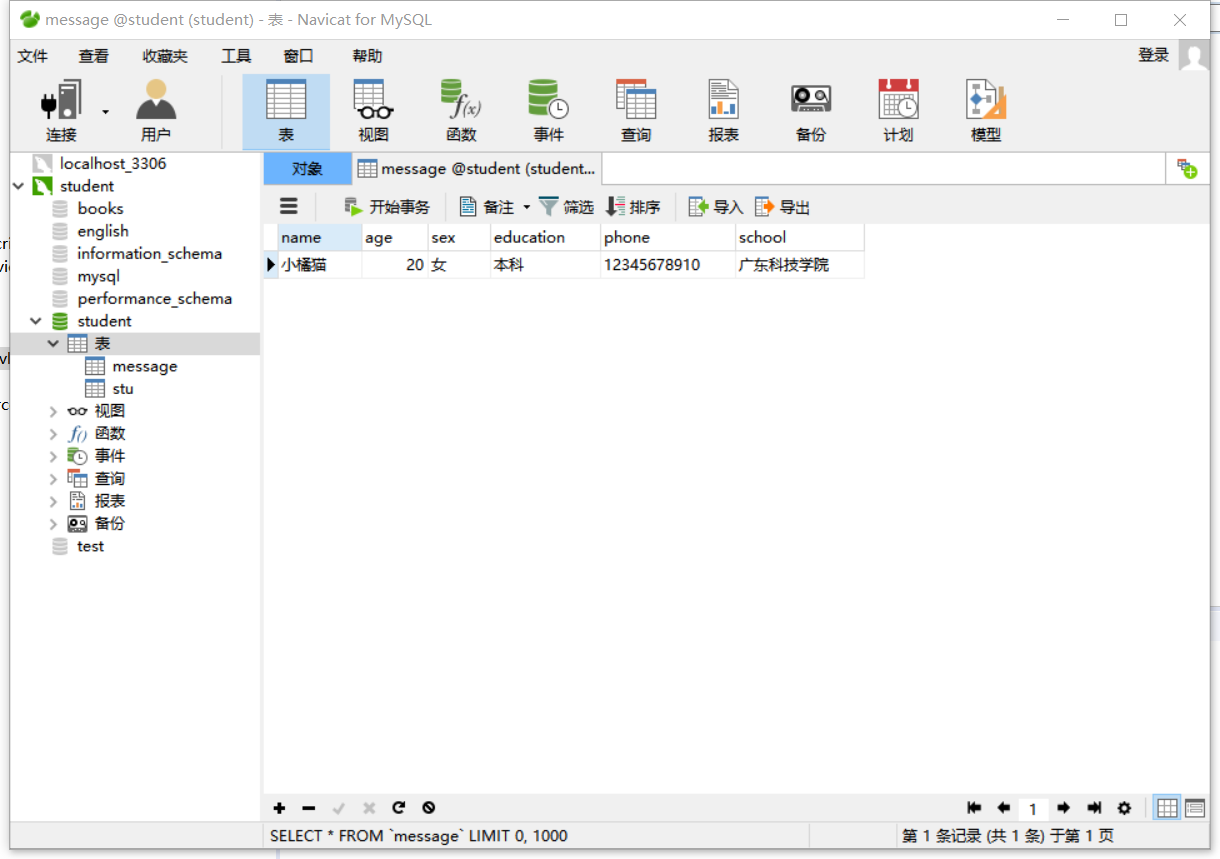Expand the 事件 events node
The width and height of the screenshot is (1220, 859).
coord(53,456)
